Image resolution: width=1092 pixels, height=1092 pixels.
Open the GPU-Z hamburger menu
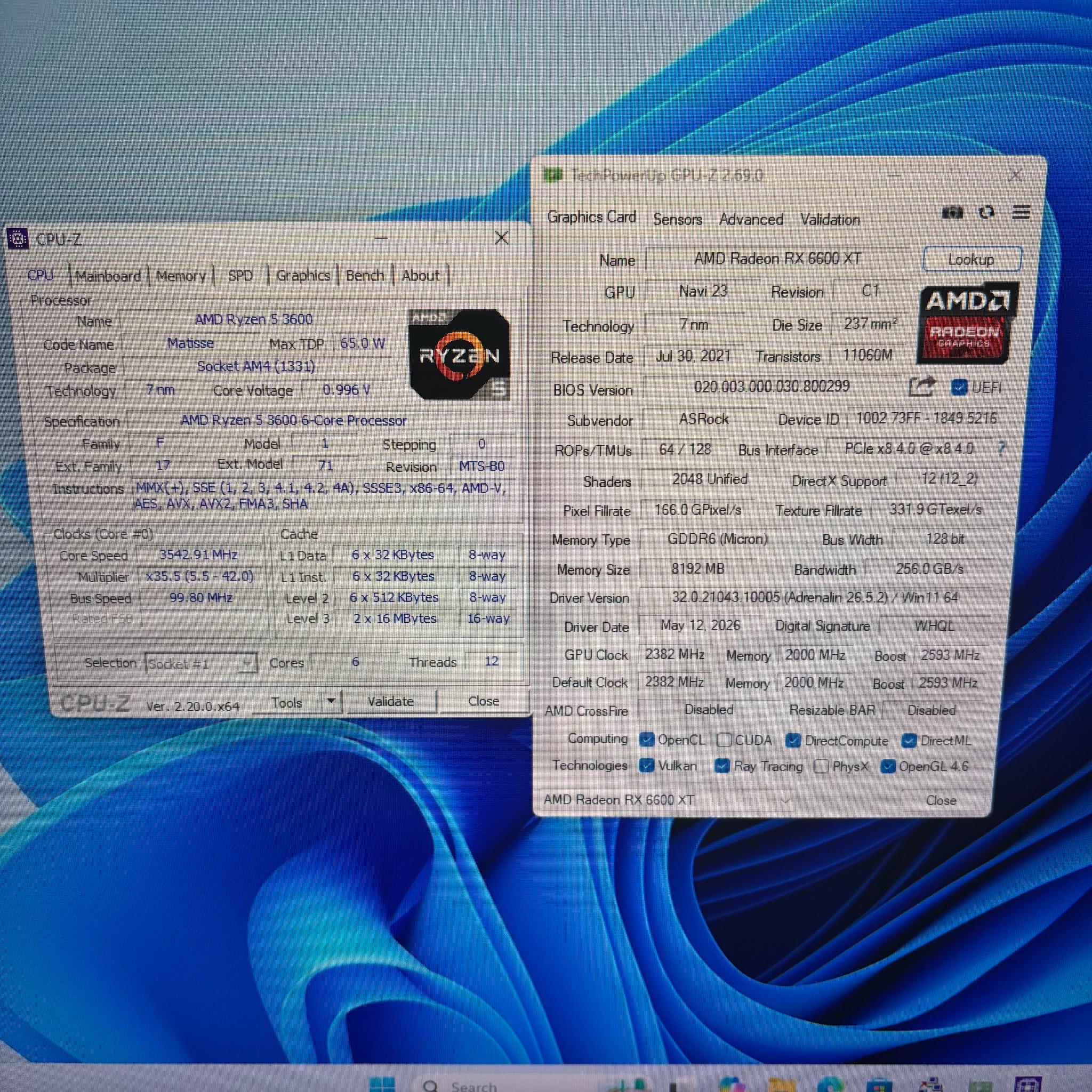pyautogui.click(x=1021, y=213)
